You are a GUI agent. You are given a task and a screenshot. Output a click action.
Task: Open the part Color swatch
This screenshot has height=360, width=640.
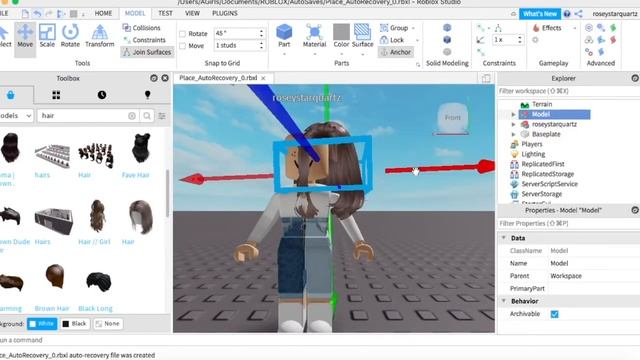pyautogui.click(x=341, y=31)
